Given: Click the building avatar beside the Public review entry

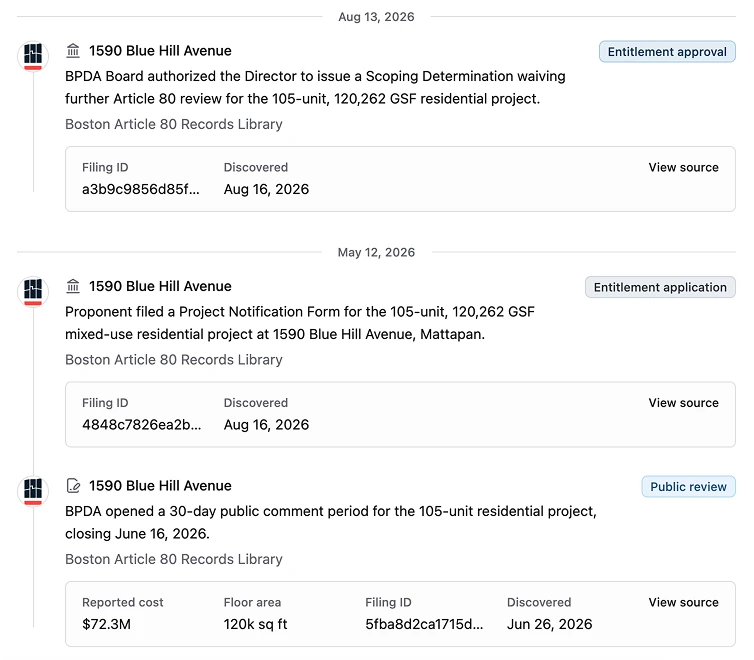Looking at the screenshot, I should [x=33, y=491].
